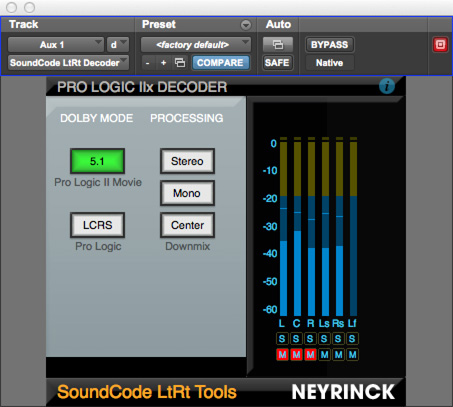Viewport: 453px width, 407px height.
Task: Click the PRO LOGIC IIx DECODER heading
Action: pos(142,87)
